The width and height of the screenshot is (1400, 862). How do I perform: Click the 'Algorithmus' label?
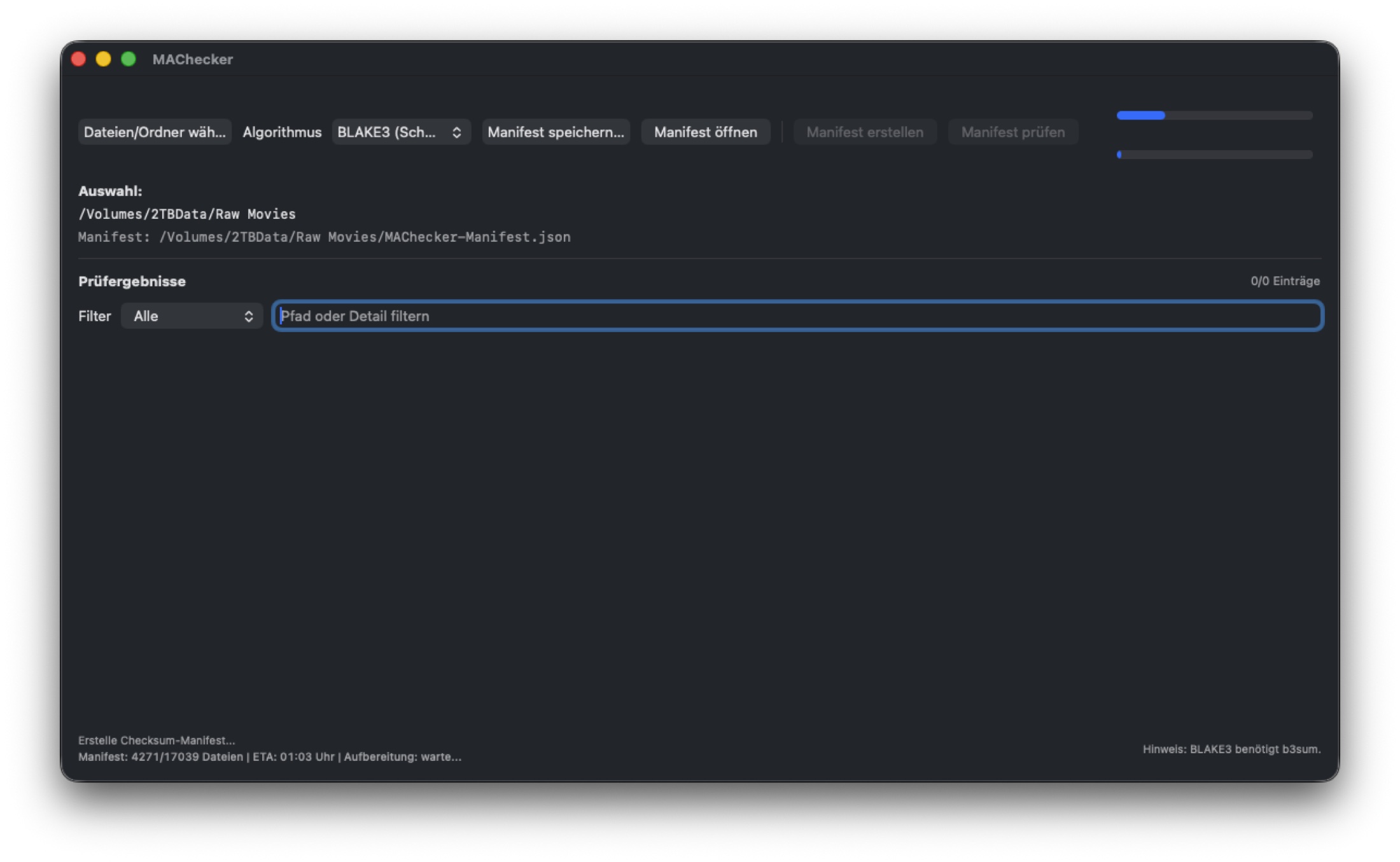pos(282,132)
